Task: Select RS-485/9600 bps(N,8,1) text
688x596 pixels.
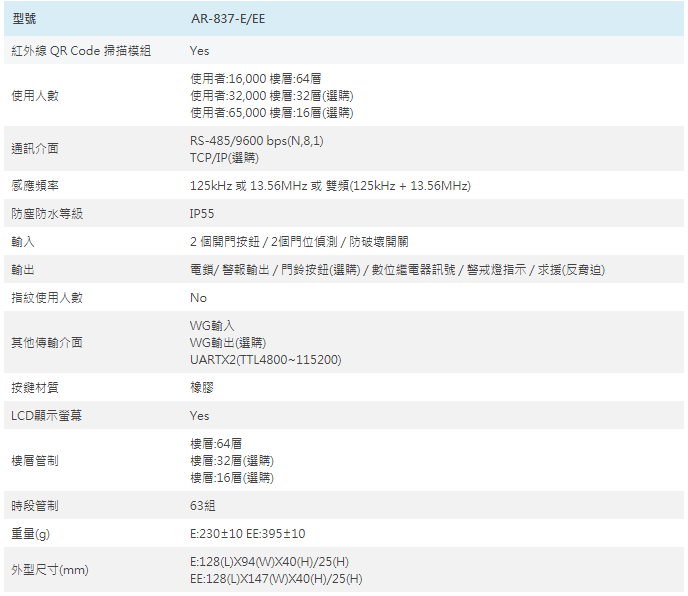Action: (257, 140)
